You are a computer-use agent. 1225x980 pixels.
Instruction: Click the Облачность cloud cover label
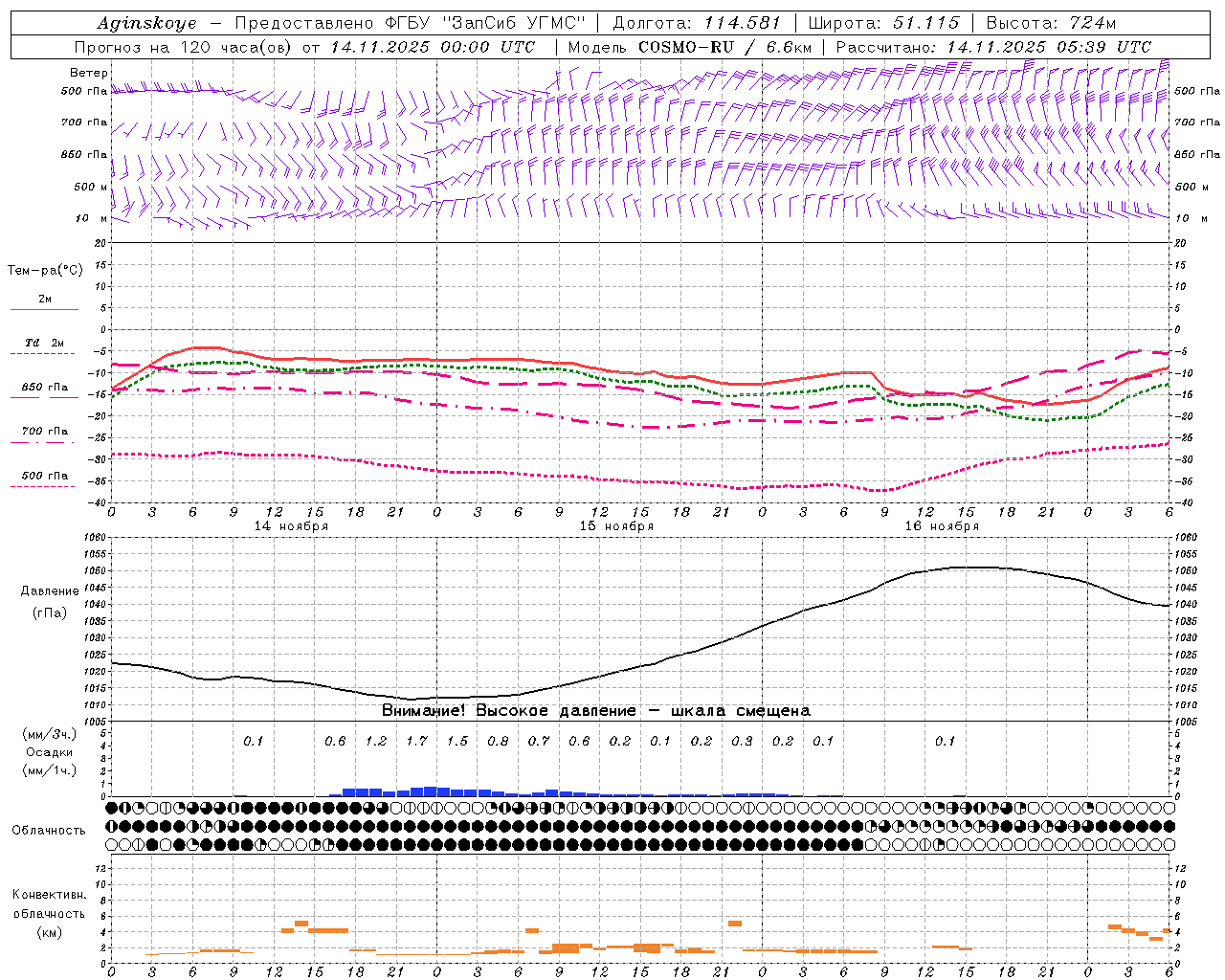49,831
